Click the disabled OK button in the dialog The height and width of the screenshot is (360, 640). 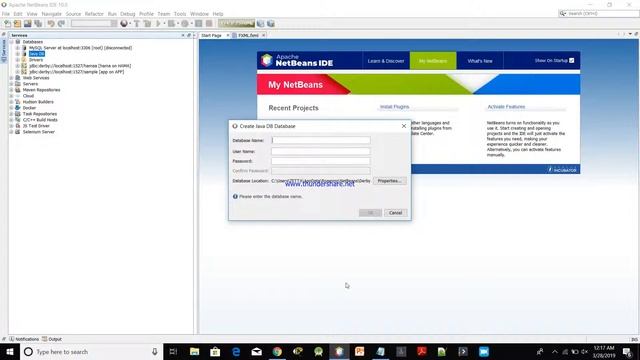[370, 213]
